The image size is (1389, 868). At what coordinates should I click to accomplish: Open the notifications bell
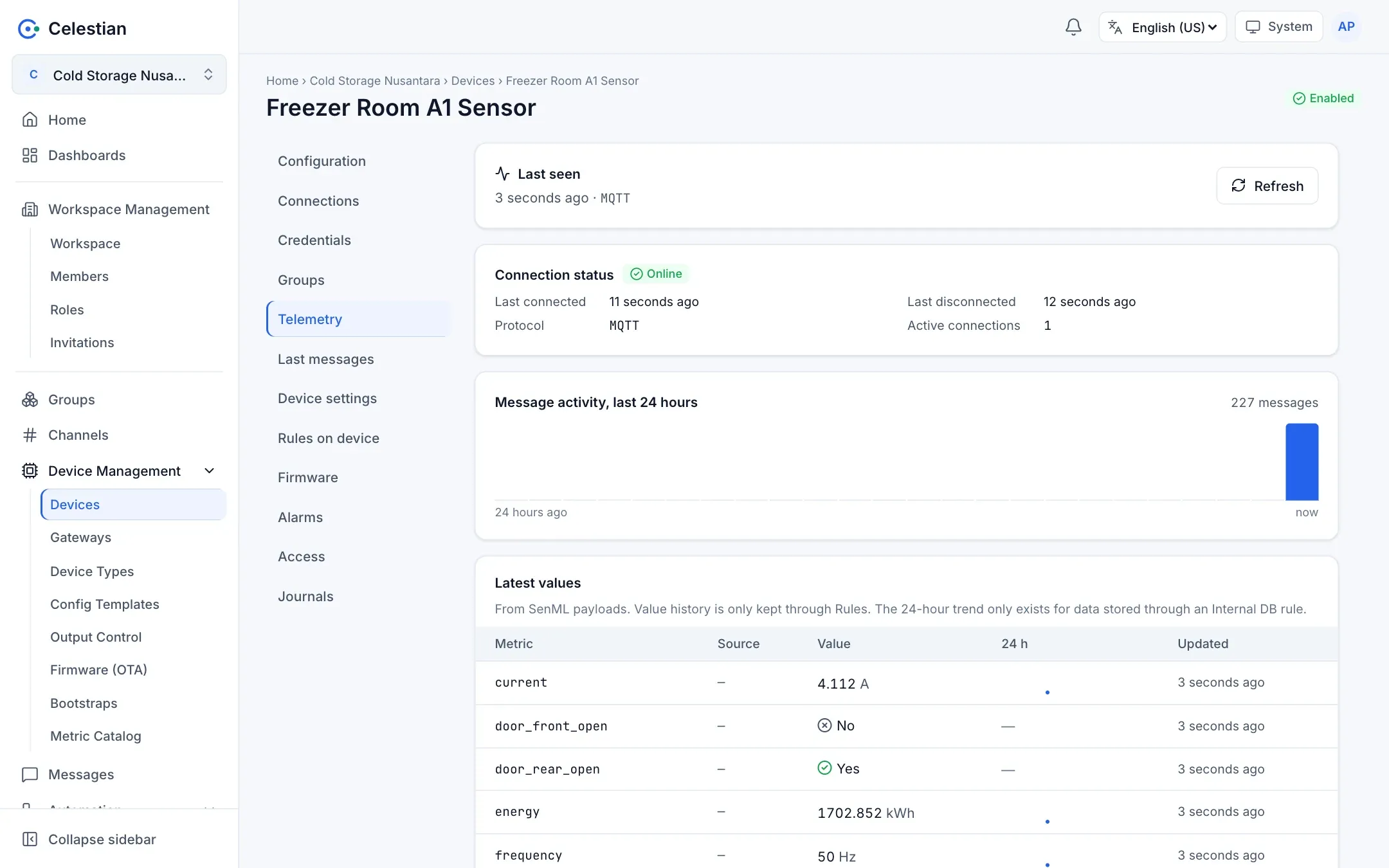pos(1073,27)
